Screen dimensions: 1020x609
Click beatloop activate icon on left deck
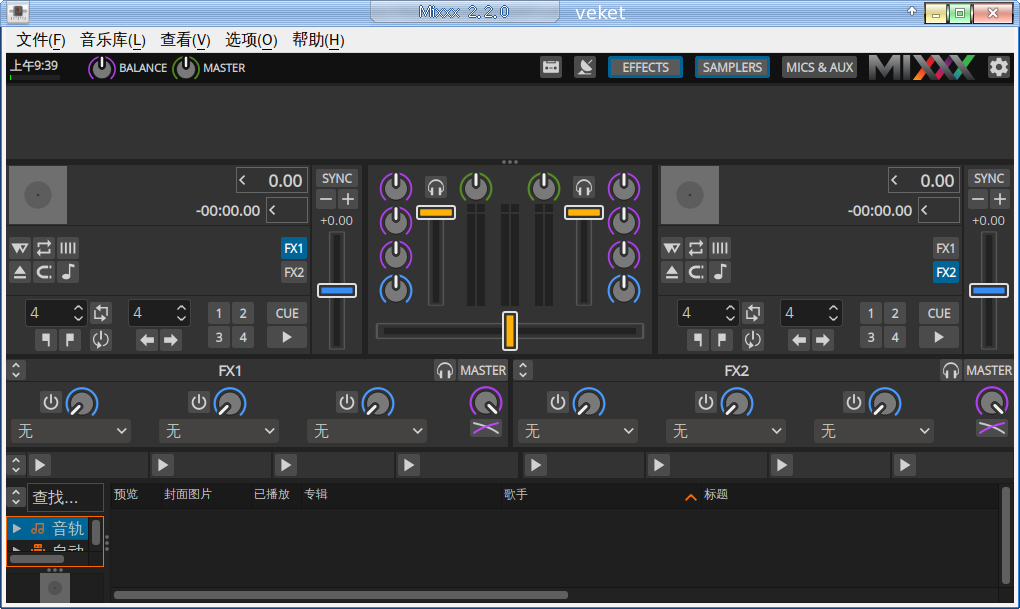101,313
